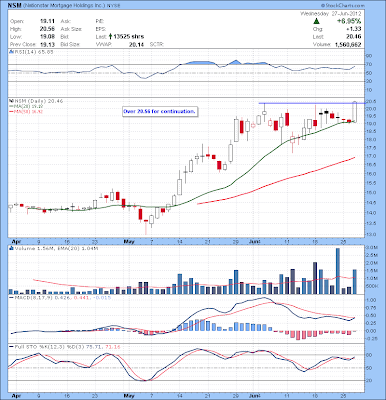This screenshot has width=386, height=400.
Task: Click the green arrow beside Last 13525 shrs
Action: (x=110, y=36)
